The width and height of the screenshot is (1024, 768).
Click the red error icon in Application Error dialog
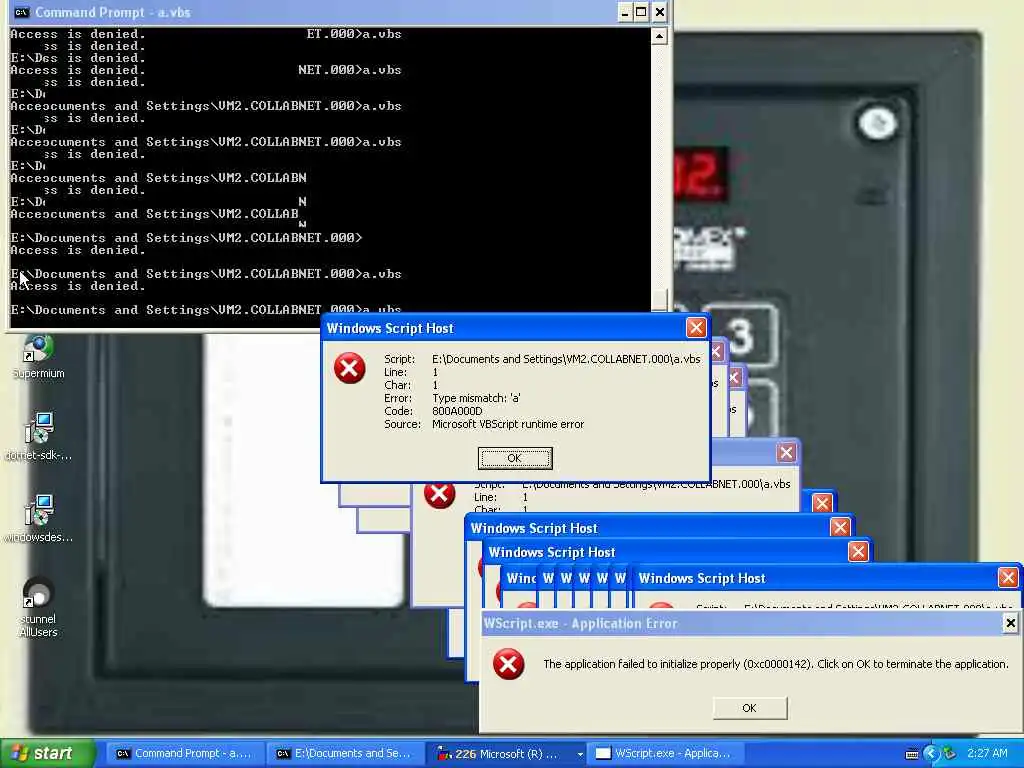point(508,664)
